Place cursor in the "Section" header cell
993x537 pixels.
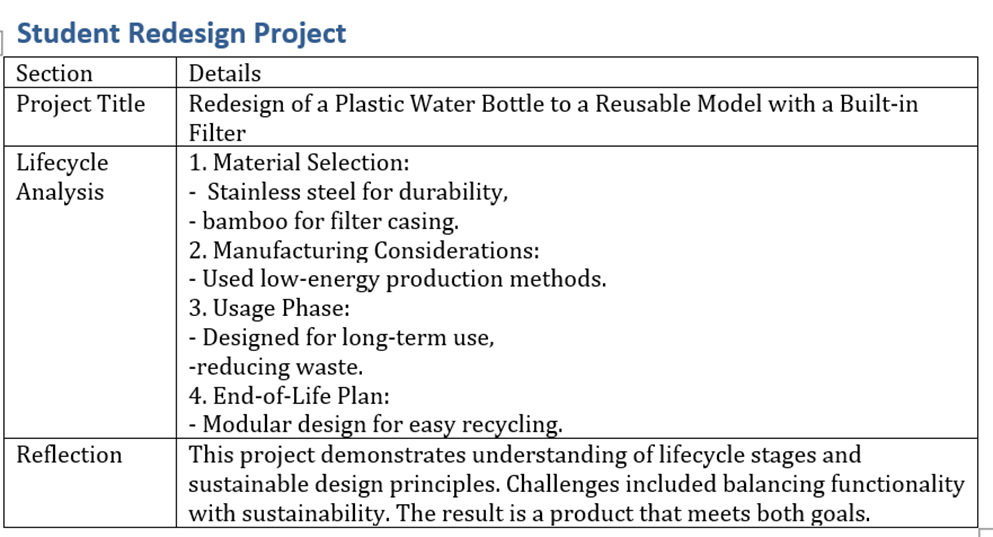54,73
